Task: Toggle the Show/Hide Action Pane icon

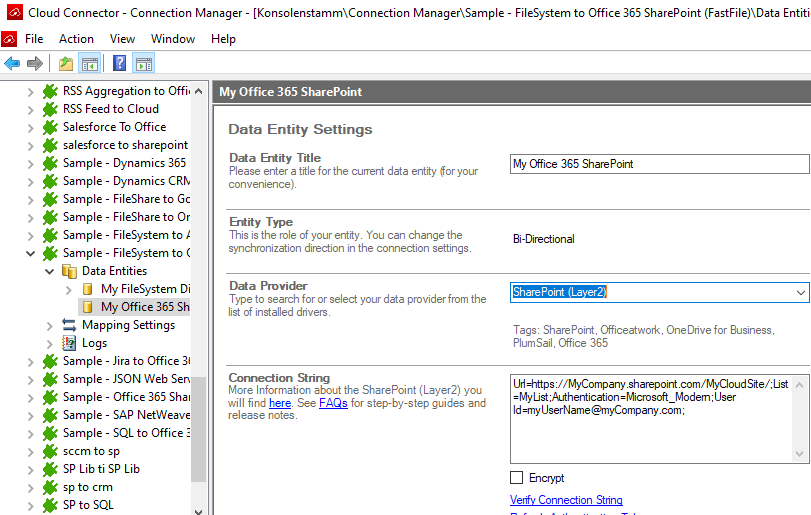Action: tap(143, 64)
